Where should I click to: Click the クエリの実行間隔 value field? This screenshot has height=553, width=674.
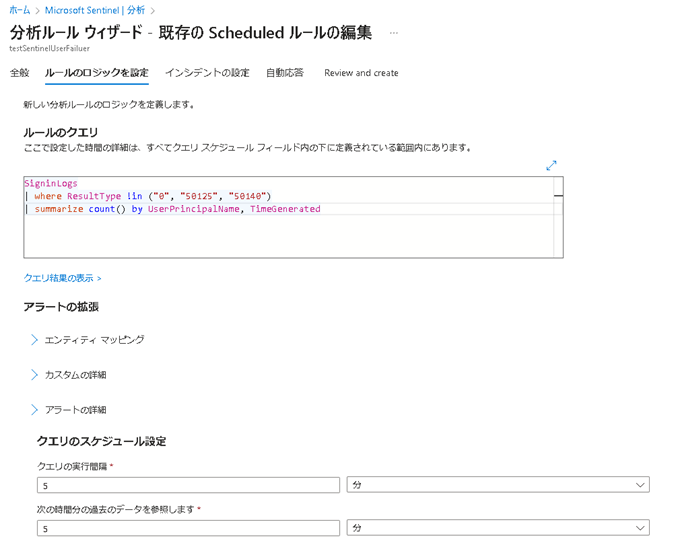coord(188,485)
